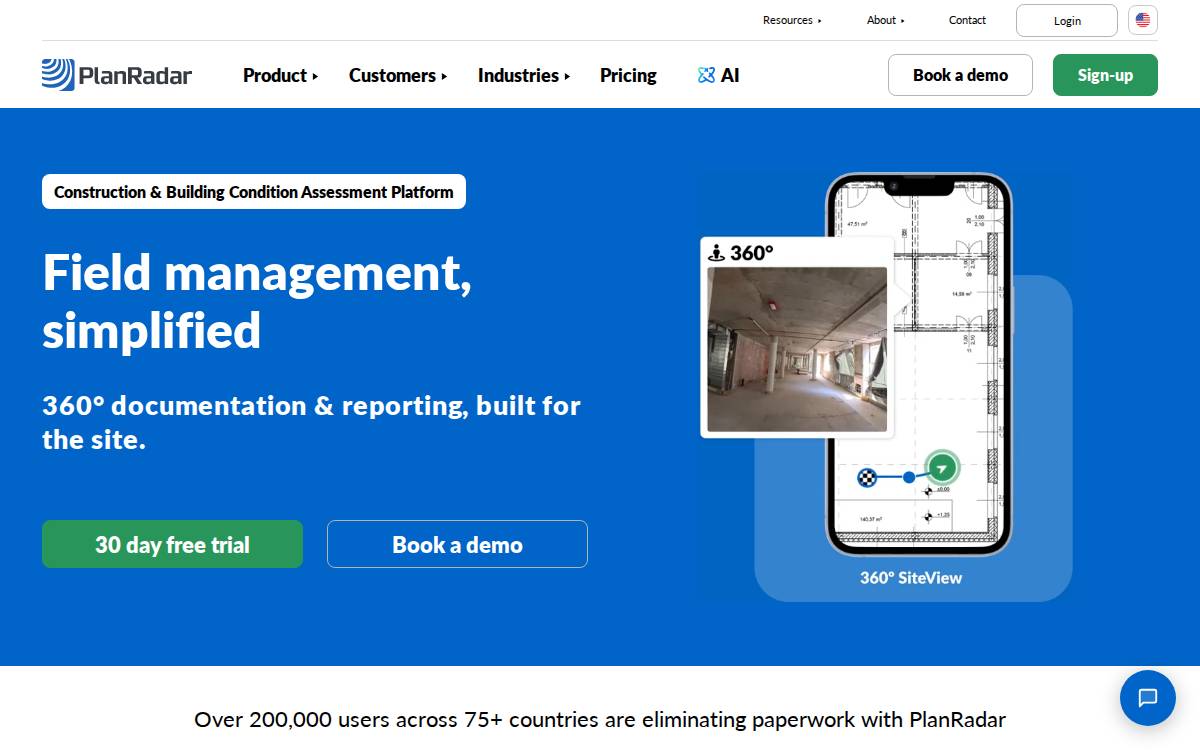
Task: Click the Over 200,000 users text
Action: [x=600, y=719]
